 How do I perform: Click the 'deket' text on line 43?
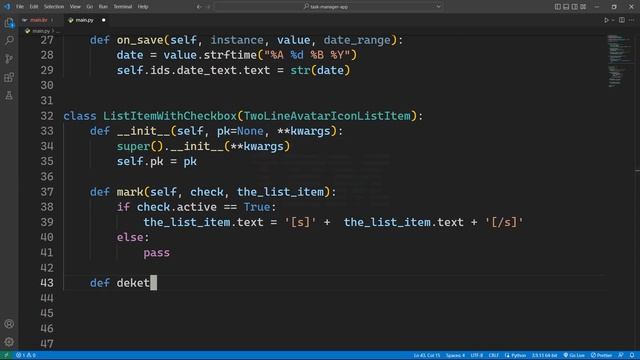[133, 283]
